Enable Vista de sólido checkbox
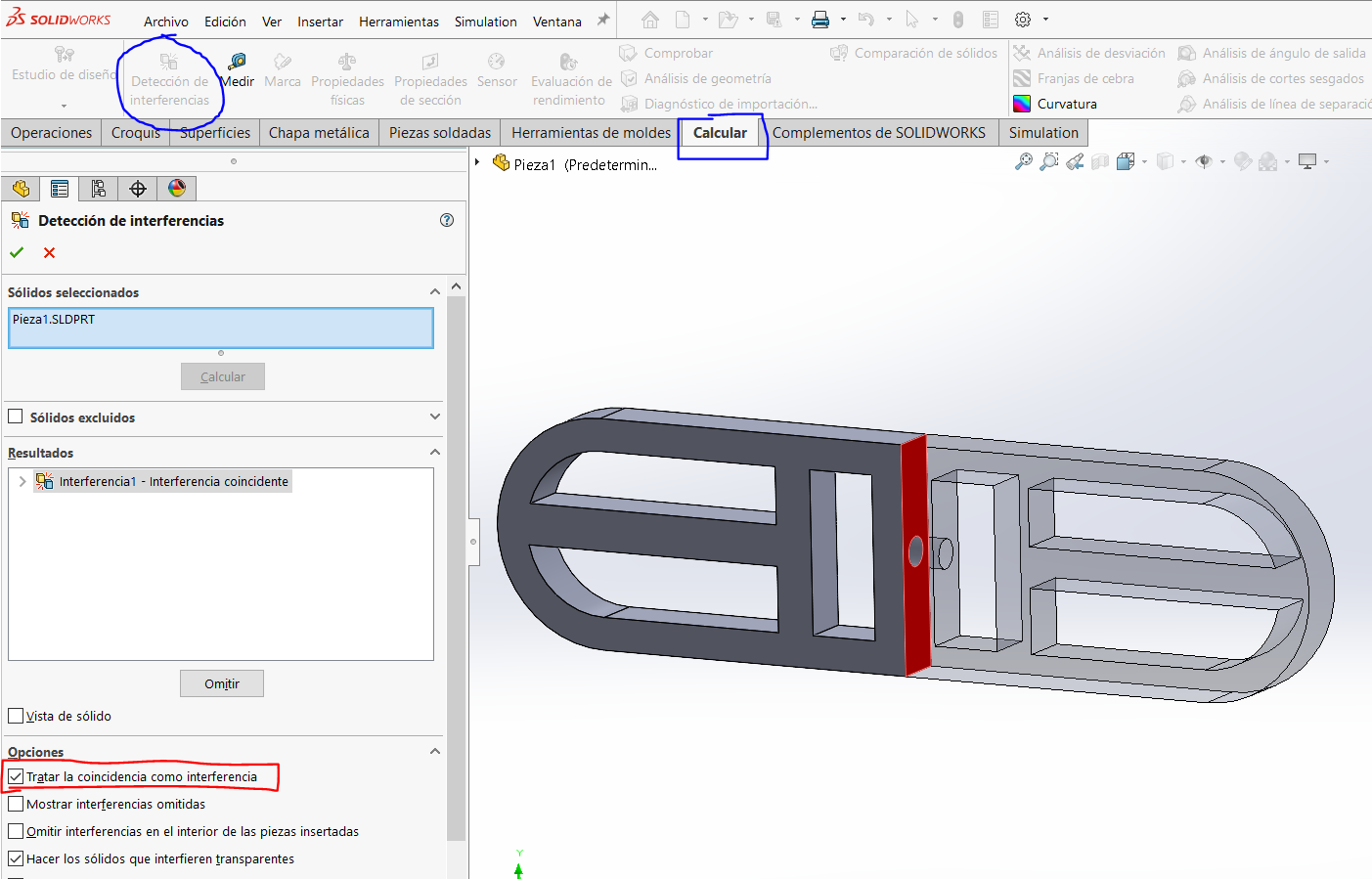Image resolution: width=1372 pixels, height=879 pixels. coord(16,716)
